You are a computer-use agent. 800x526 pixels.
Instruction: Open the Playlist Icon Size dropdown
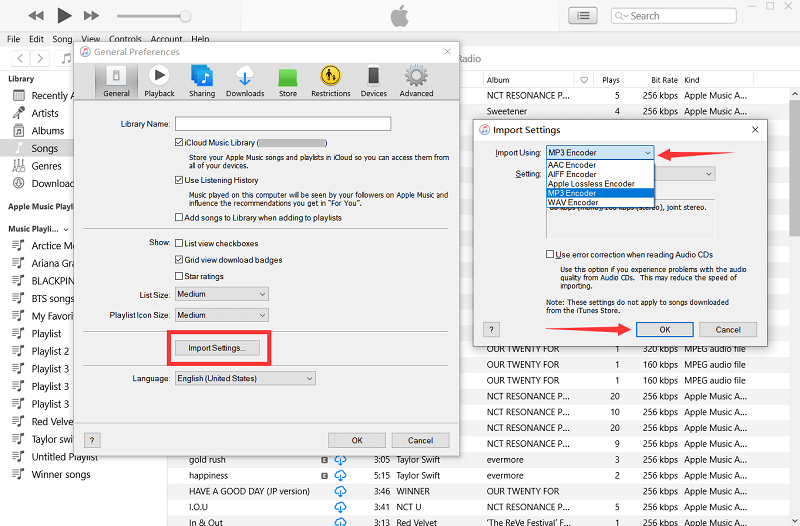222,315
